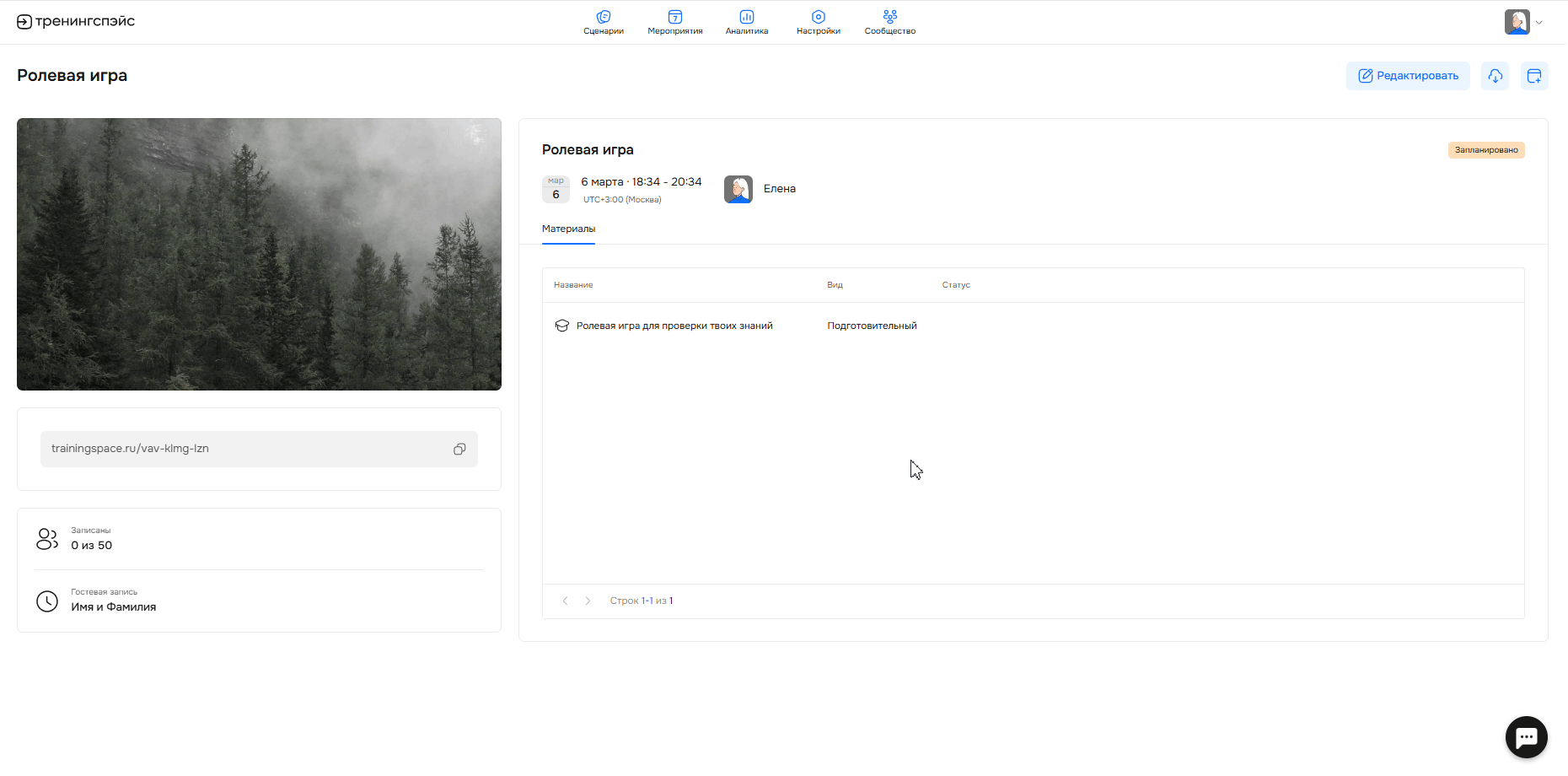Go to previous page of table rows
Image resolution: width=1568 pixels, height=776 pixels.
(565, 601)
